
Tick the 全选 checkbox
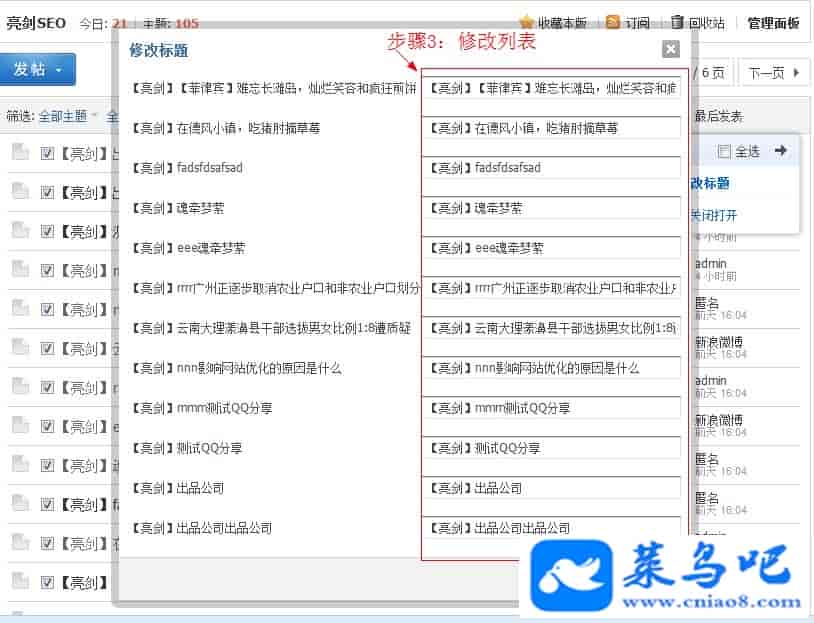point(724,152)
